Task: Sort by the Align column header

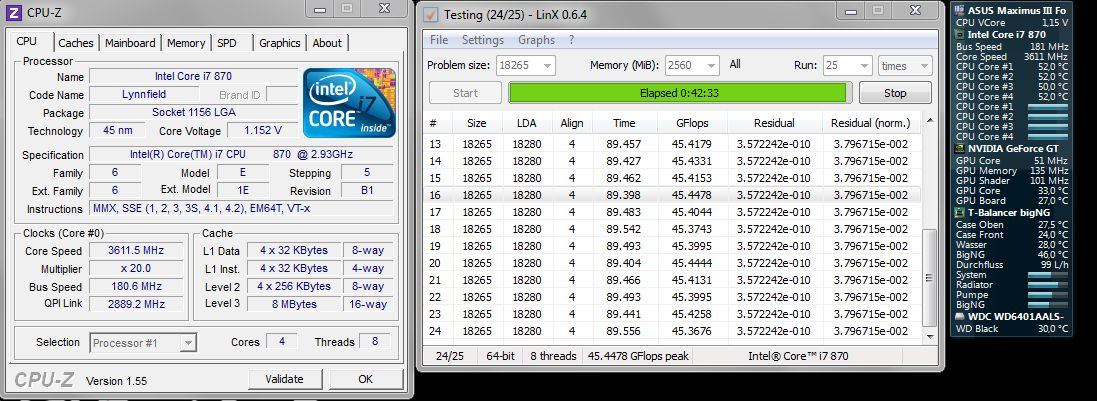Action: click(x=572, y=123)
